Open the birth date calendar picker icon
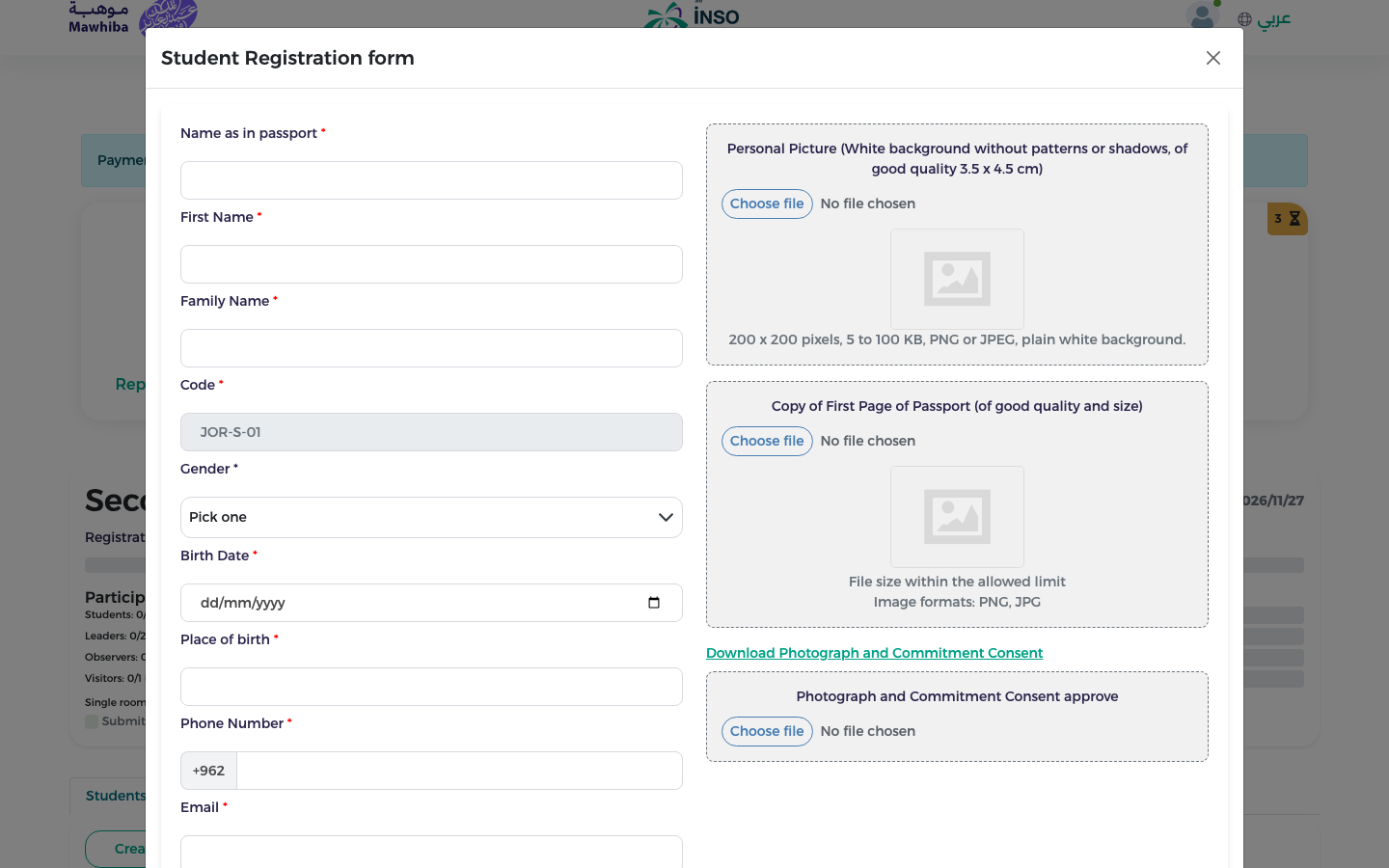 tap(654, 603)
